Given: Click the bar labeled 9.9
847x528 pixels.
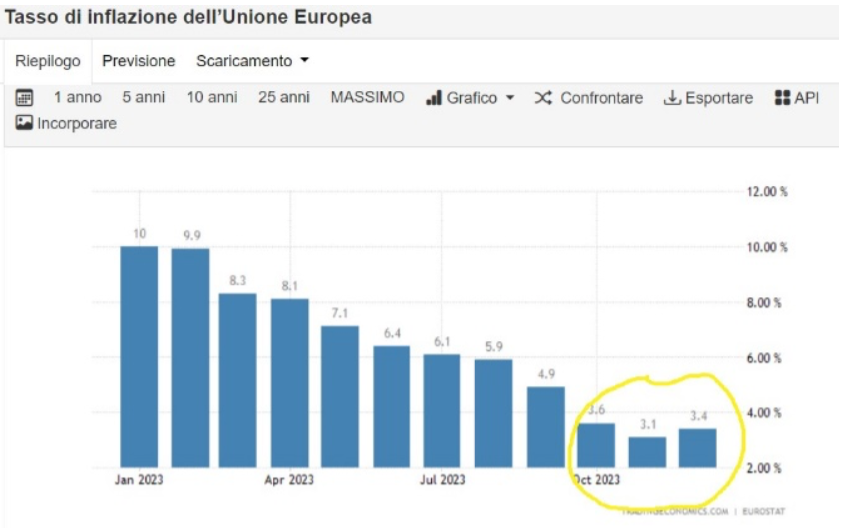Looking at the screenshot, I should point(190,358).
